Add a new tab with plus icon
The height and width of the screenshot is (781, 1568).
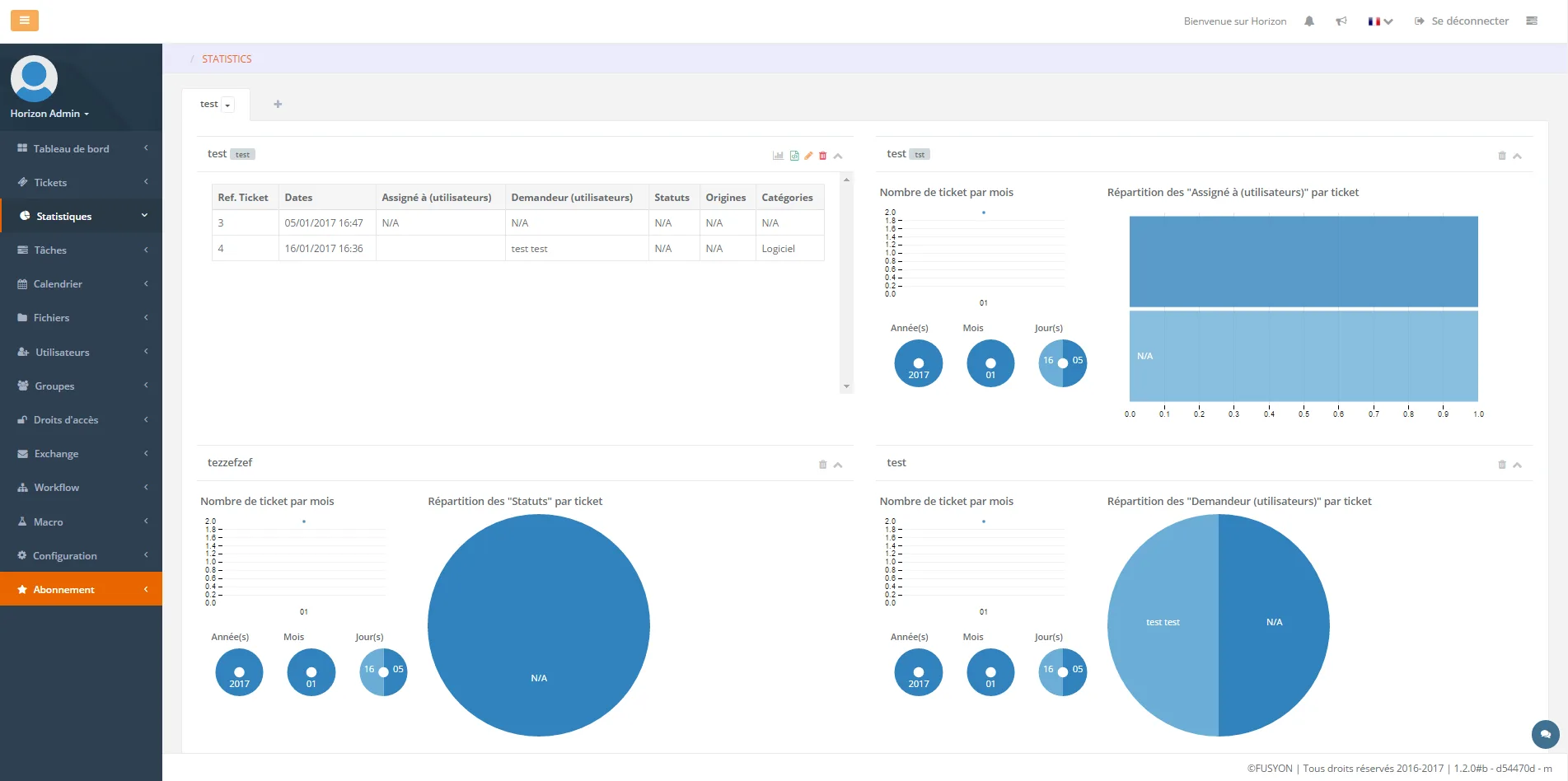point(278,104)
